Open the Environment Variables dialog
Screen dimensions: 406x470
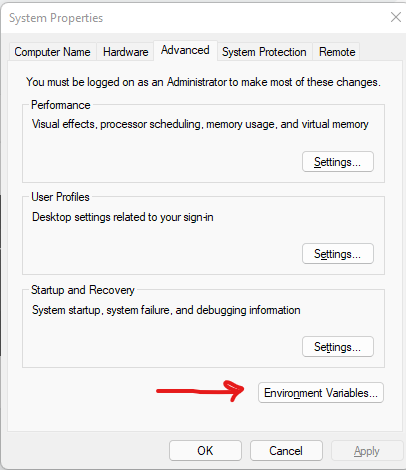321,393
